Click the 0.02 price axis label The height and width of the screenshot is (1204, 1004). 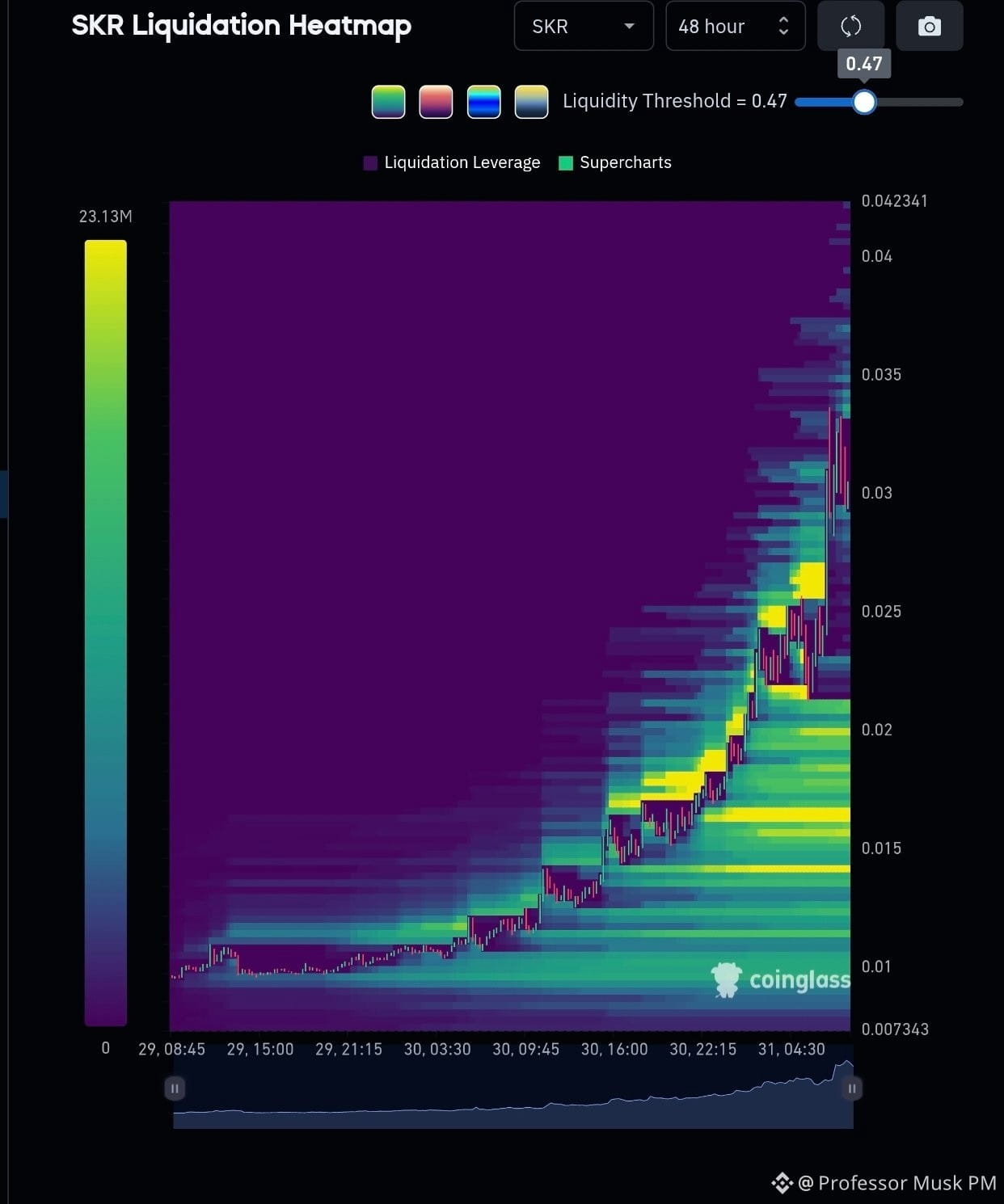coord(877,730)
